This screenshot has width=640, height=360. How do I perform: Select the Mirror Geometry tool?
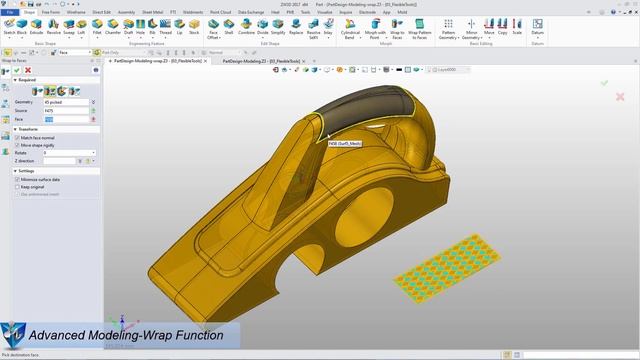[471, 29]
